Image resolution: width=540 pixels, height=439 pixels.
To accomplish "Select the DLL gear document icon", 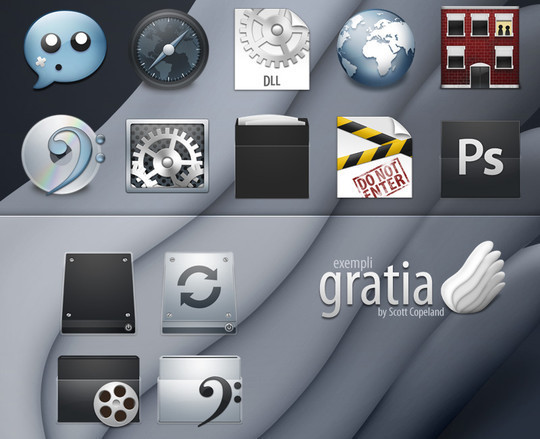I will (x=272, y=49).
